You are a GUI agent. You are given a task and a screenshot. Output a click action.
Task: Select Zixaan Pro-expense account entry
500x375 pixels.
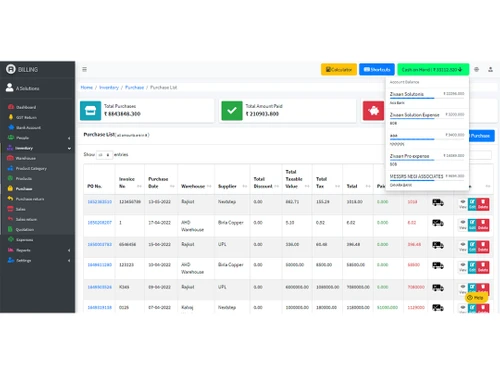coord(427,160)
